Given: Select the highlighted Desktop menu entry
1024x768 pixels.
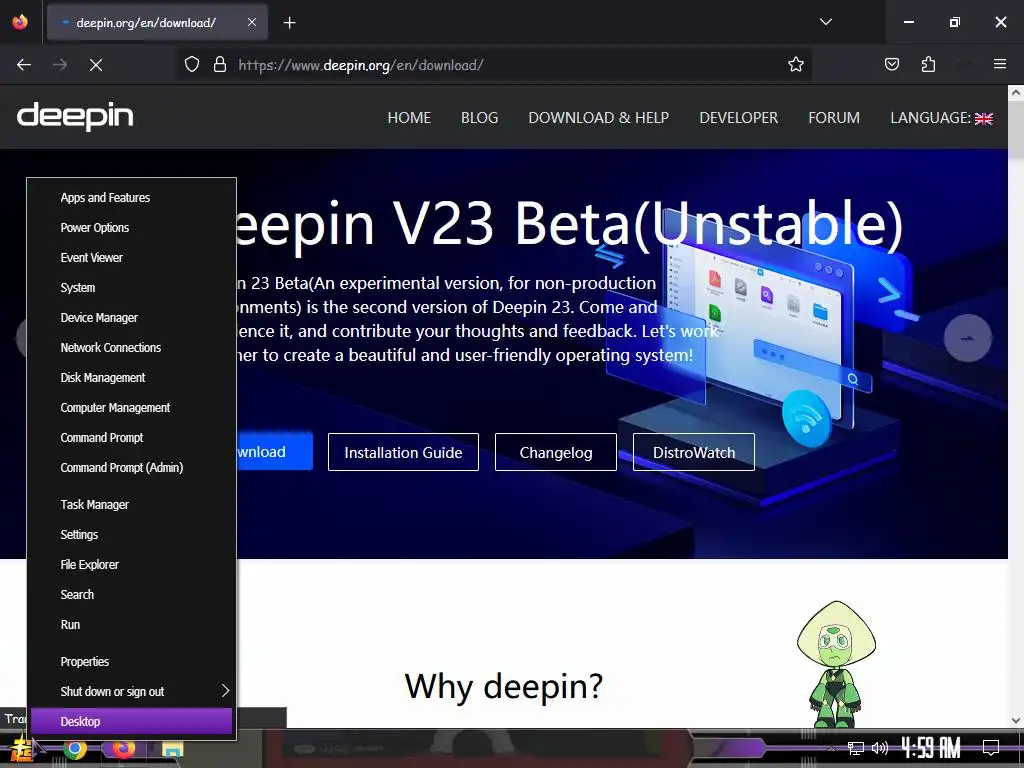Looking at the screenshot, I should 131,722.
